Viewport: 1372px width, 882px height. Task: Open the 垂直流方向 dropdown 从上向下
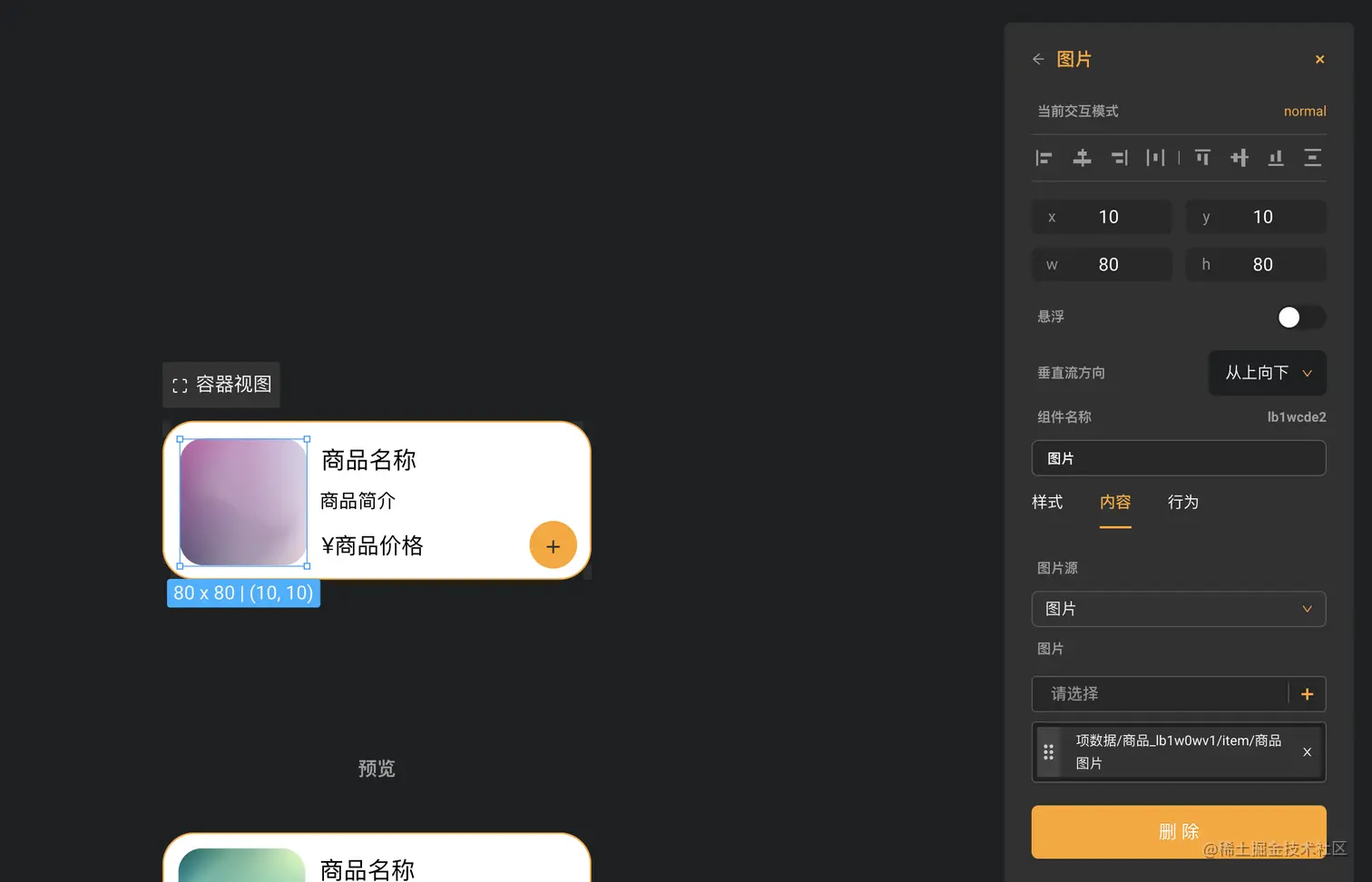[x=1268, y=373]
